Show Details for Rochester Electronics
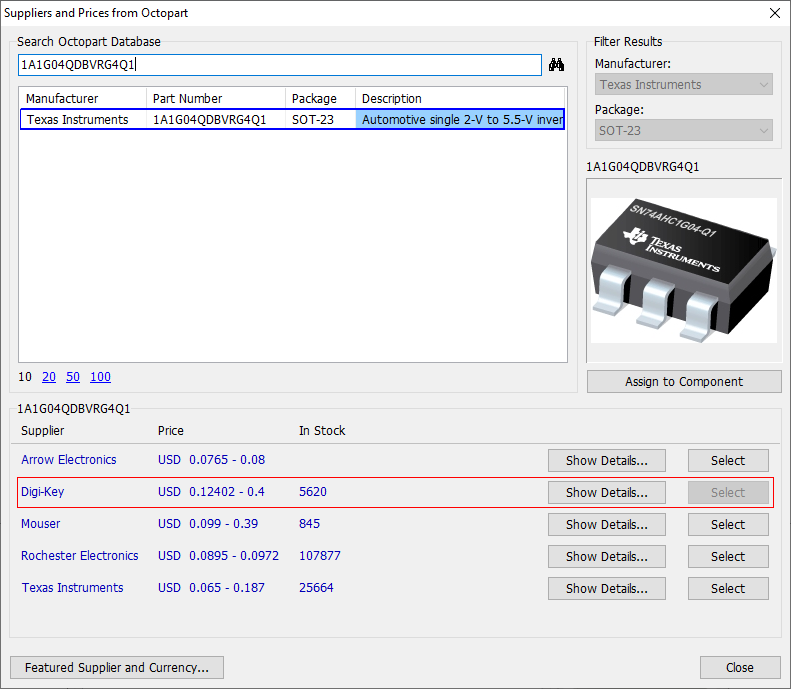This screenshot has width=791, height=689. point(607,556)
